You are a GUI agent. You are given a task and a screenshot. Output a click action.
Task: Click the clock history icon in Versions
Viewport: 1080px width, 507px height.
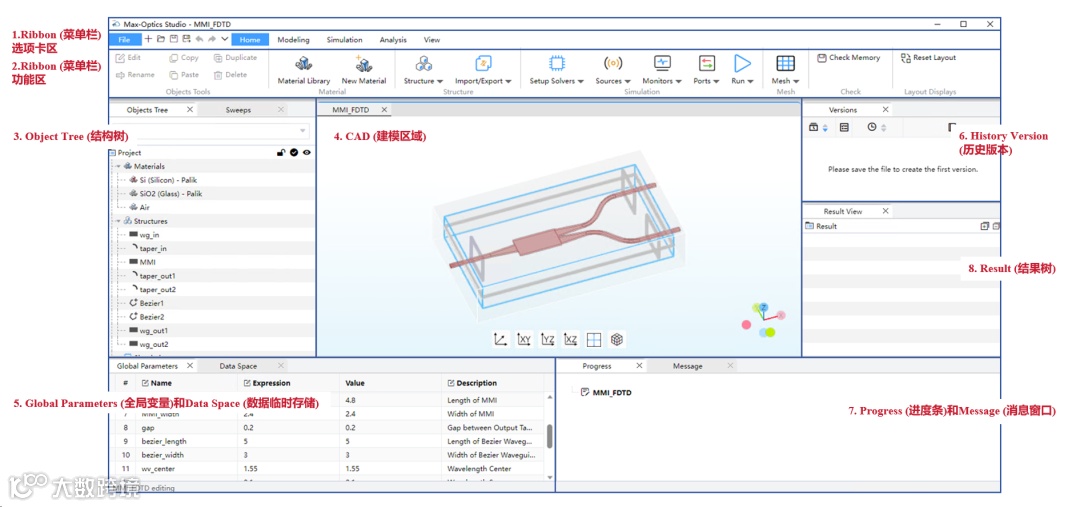pos(872,127)
